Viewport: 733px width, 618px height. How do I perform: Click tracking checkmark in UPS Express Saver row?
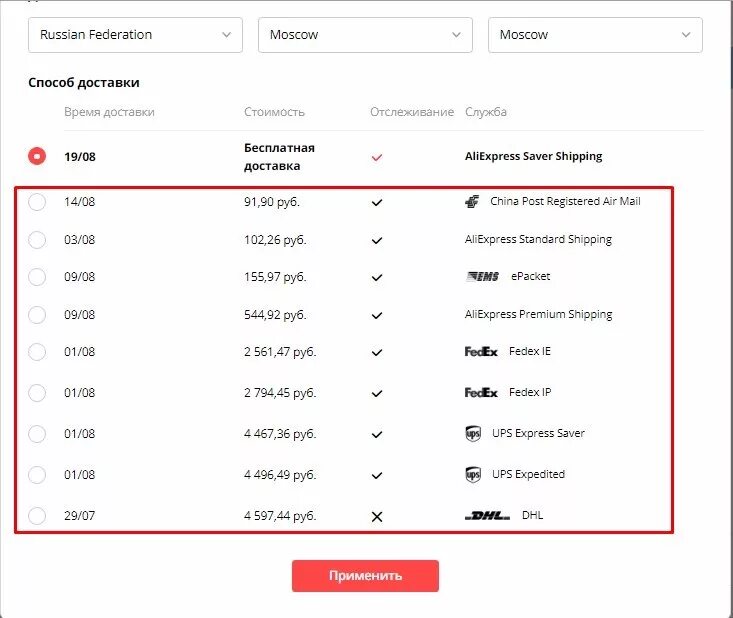pyautogui.click(x=377, y=435)
